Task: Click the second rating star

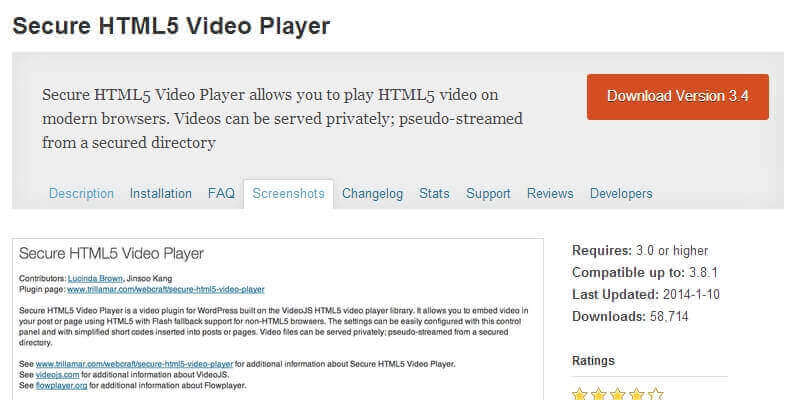Action: 598,394
